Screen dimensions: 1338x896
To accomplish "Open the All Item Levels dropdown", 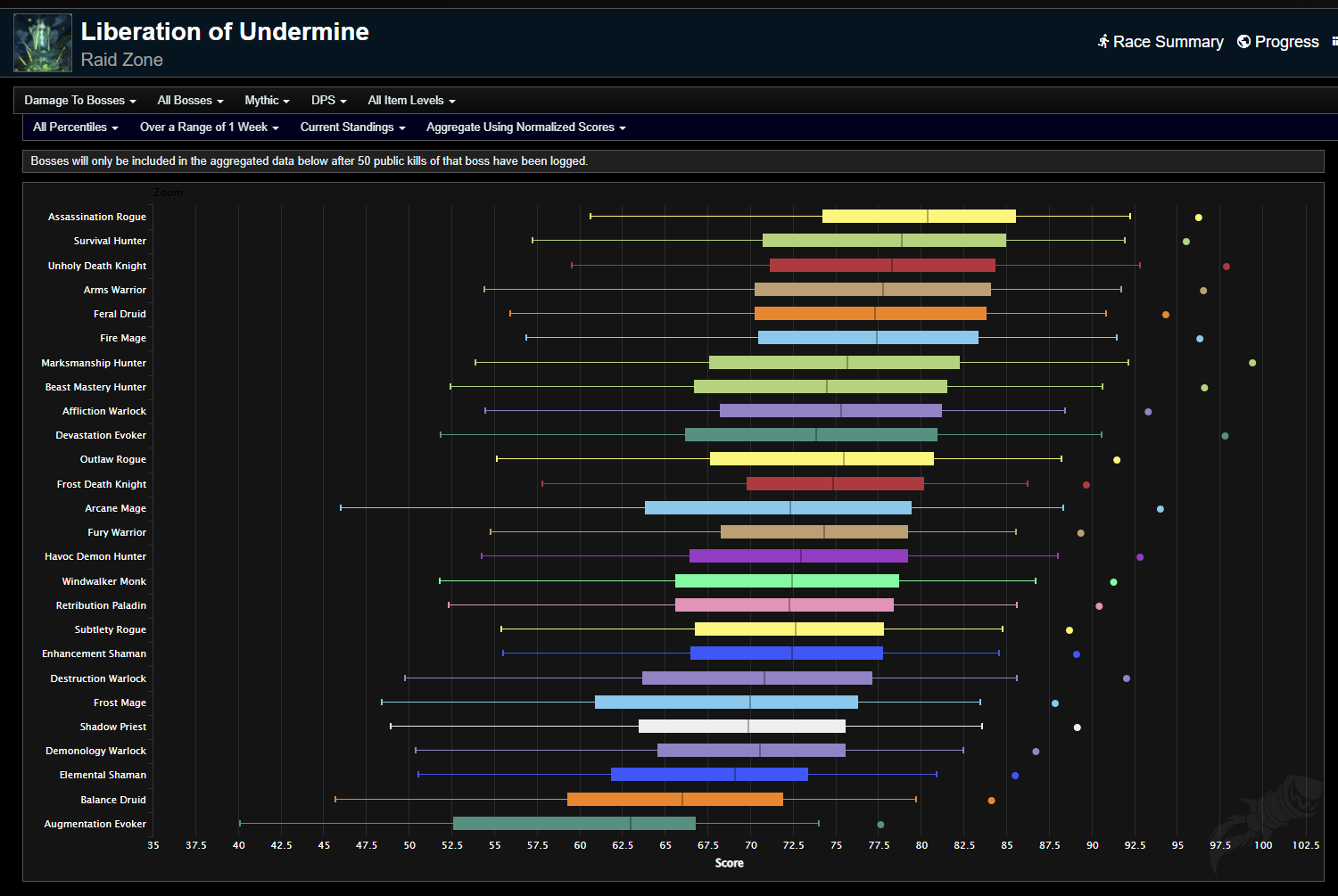I will (411, 101).
